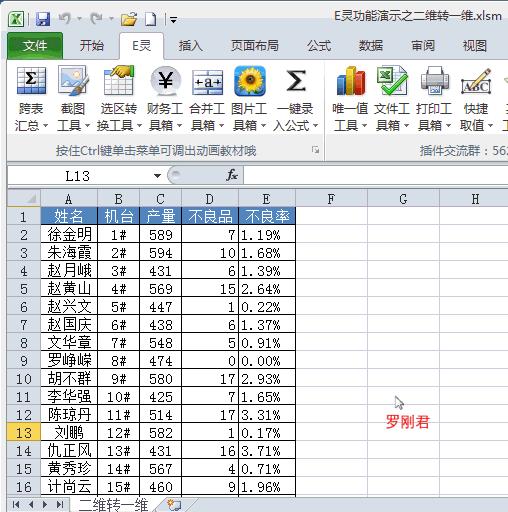
Task: Expand the 跨表汇总 dropdown arrow
Action: [x=46, y=126]
